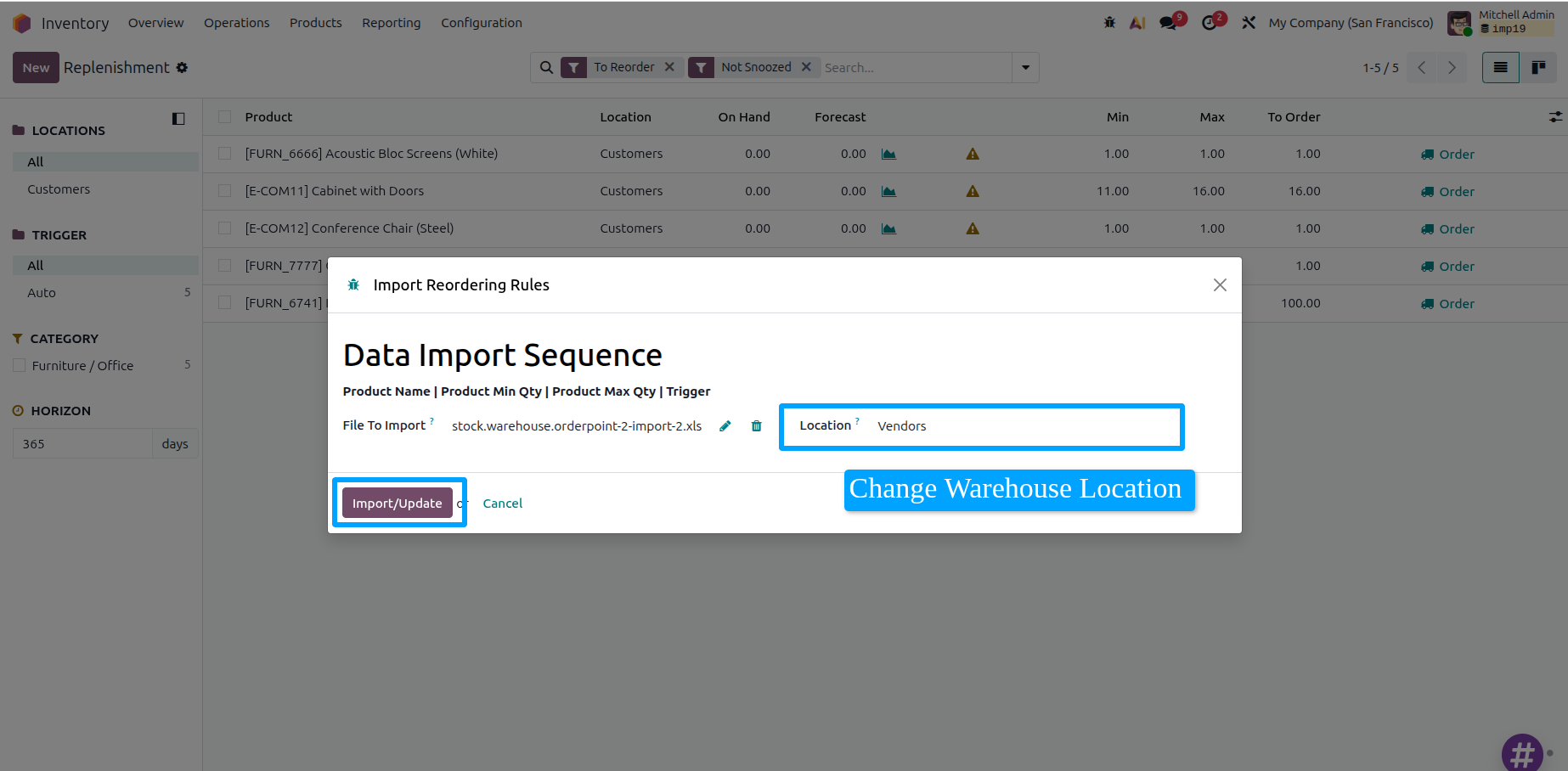
Task: Check the Conference Chair (Steel) row
Action: 224,228
